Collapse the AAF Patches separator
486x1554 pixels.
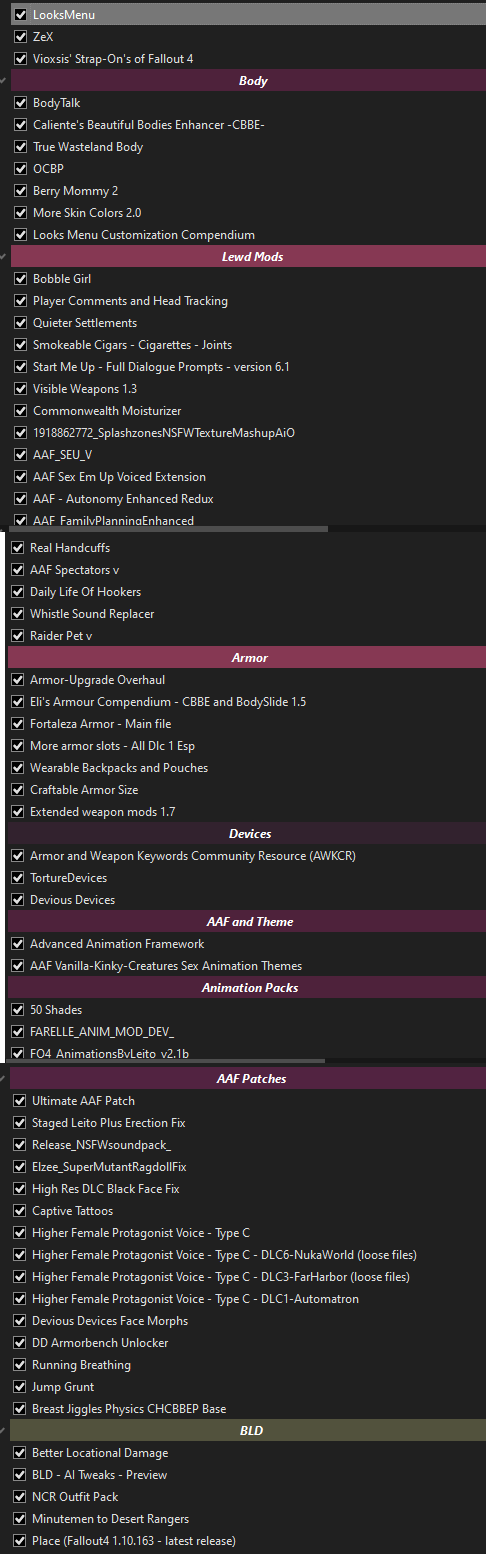coord(4,1079)
